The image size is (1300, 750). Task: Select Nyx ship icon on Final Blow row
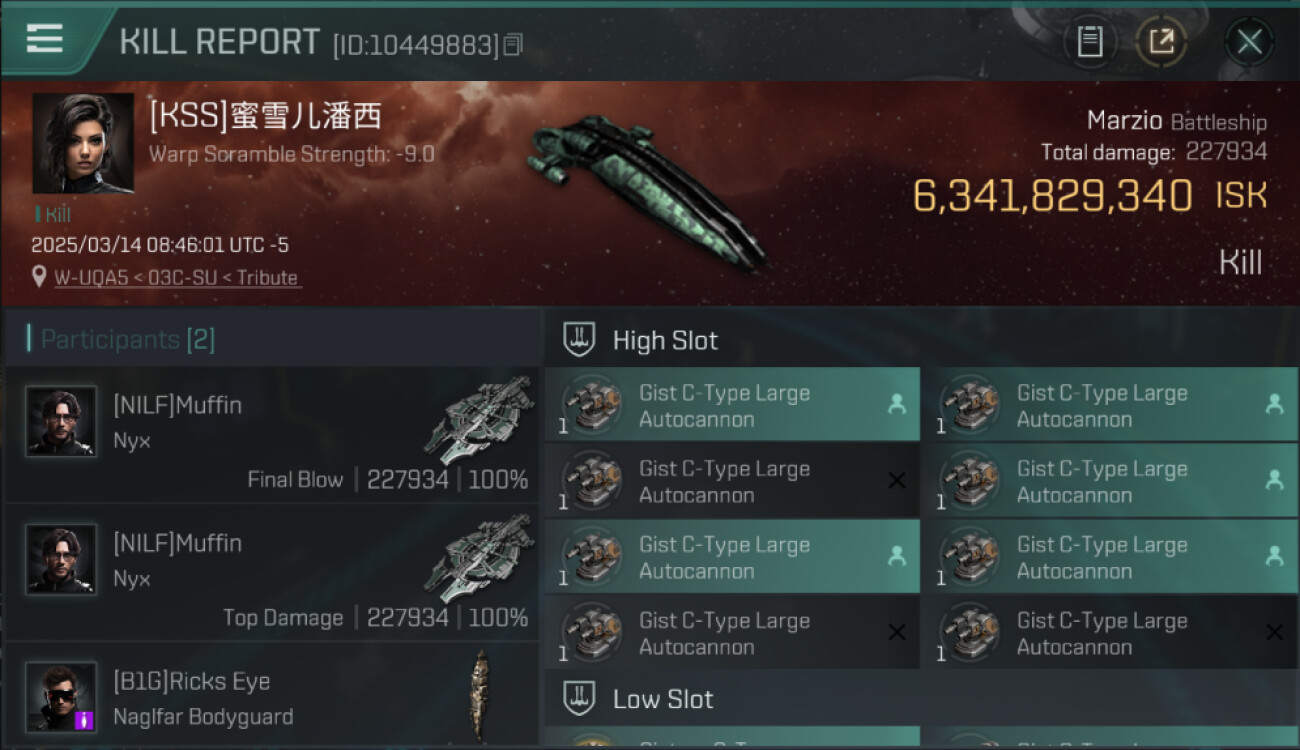tap(479, 419)
